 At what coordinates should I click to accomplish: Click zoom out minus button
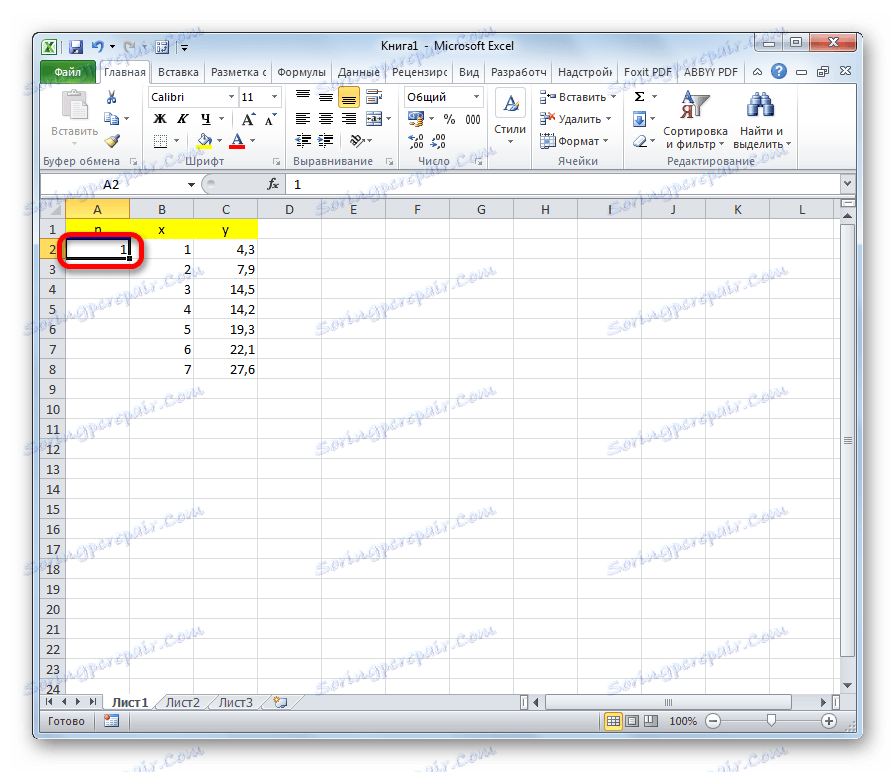(x=713, y=721)
